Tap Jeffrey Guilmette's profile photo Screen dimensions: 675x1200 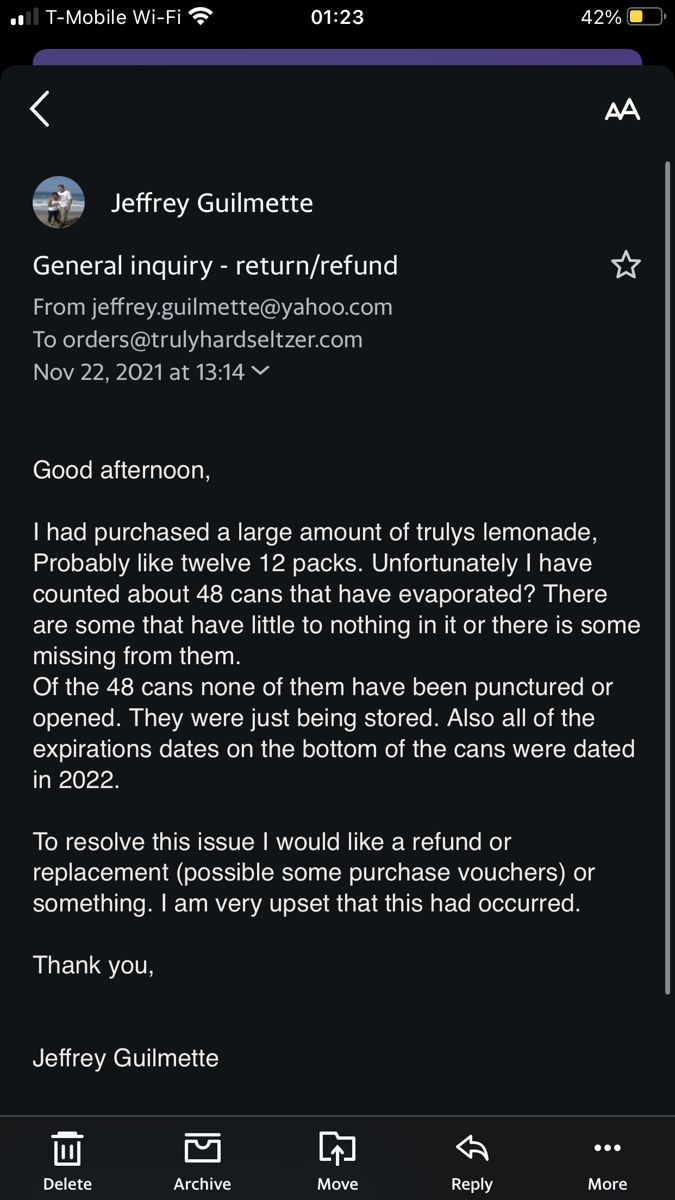click(59, 203)
